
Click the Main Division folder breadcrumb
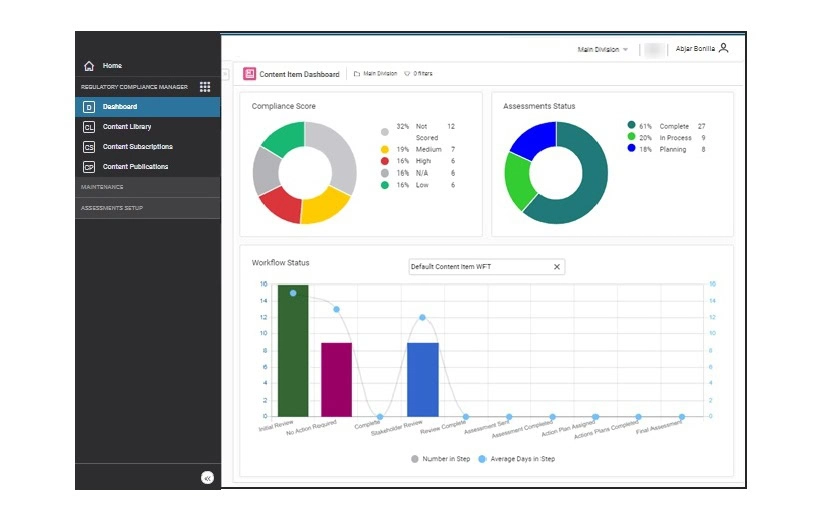point(375,74)
